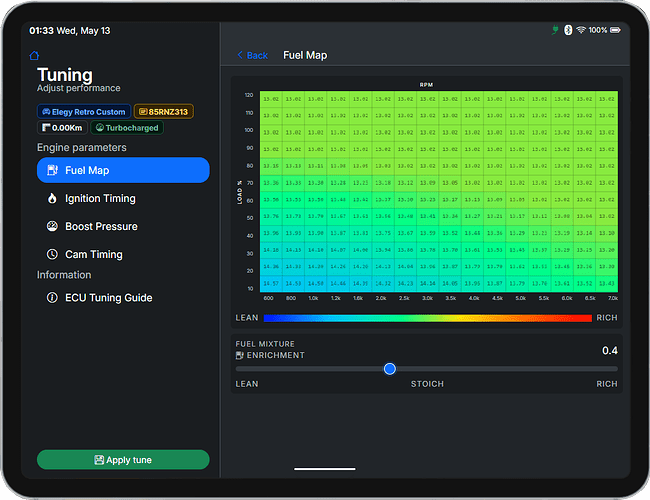Click the odometer icon beside 0.00Km
Screen dimensions: 650x500
click(46, 128)
